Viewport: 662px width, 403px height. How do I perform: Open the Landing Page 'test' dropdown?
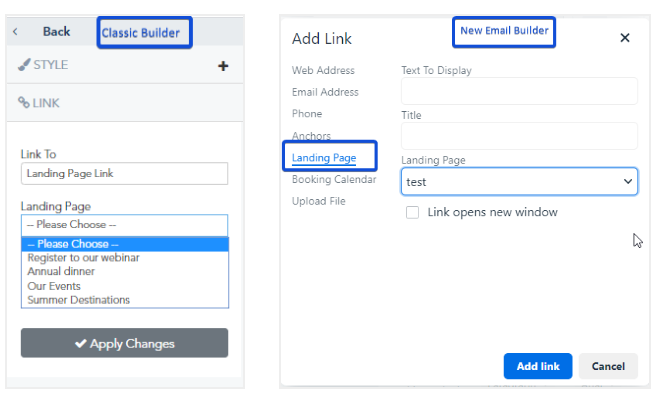tap(519, 182)
